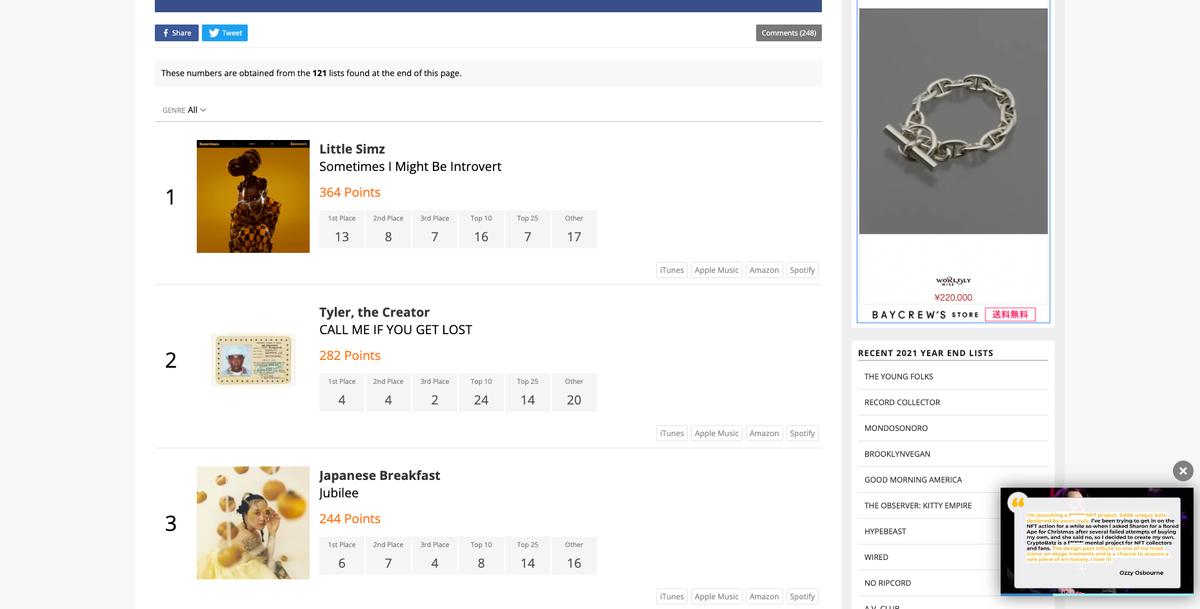
Task: Open Jubilee album title link
Action: click(339, 493)
